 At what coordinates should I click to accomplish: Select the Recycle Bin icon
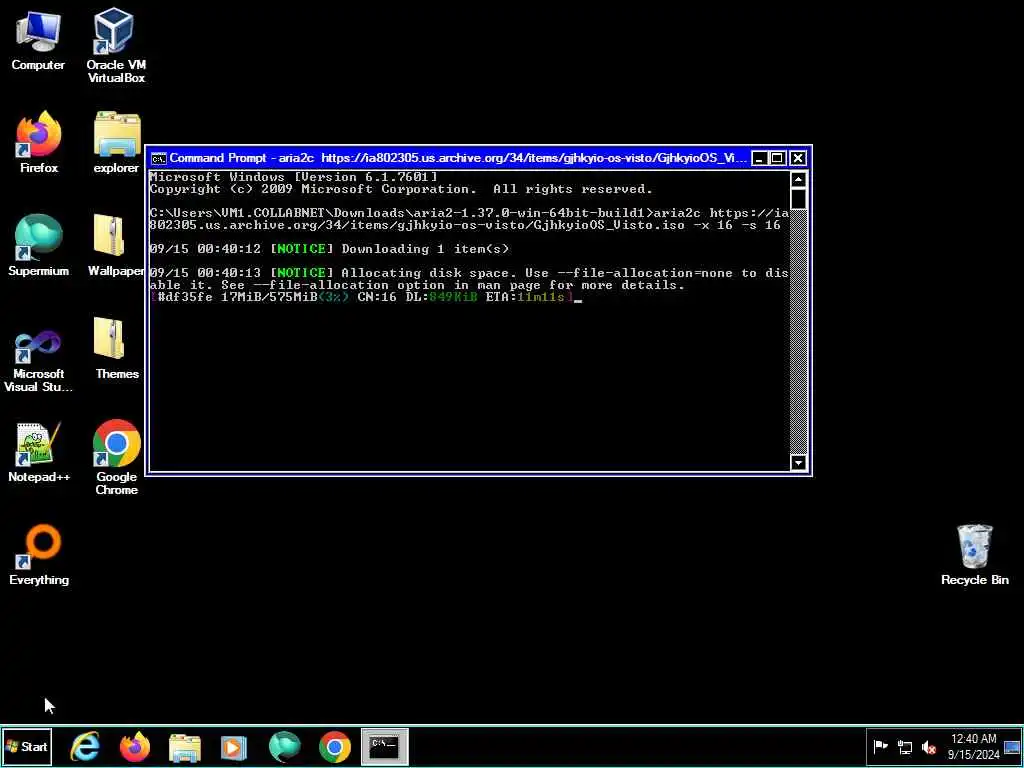[974, 554]
